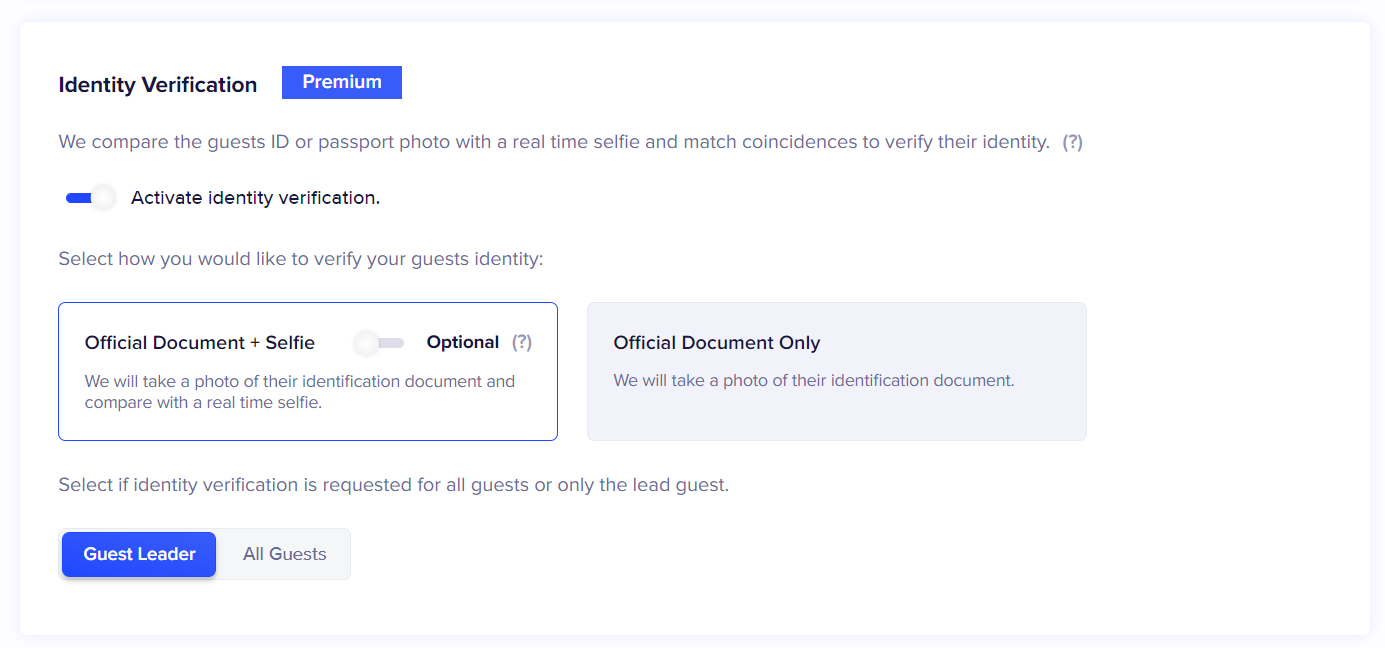Click the help icon after the verification description
Image resolution: width=1385 pixels, height=648 pixels.
(x=1072, y=142)
